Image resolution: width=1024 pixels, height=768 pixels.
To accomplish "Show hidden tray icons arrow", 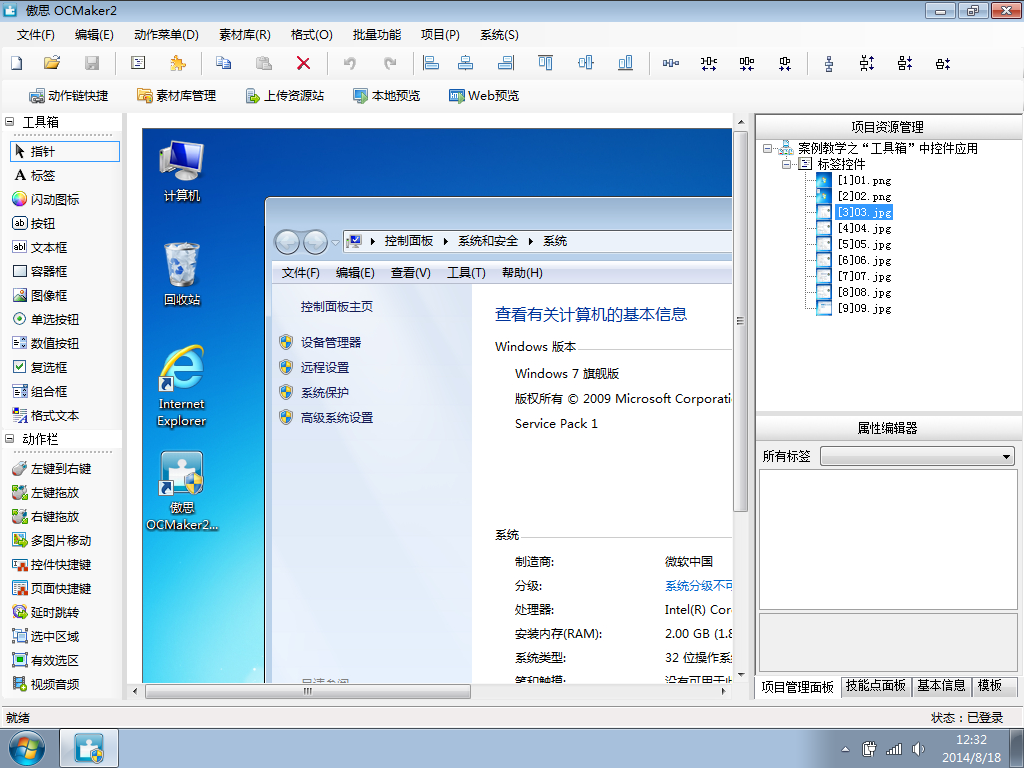I will tap(845, 750).
